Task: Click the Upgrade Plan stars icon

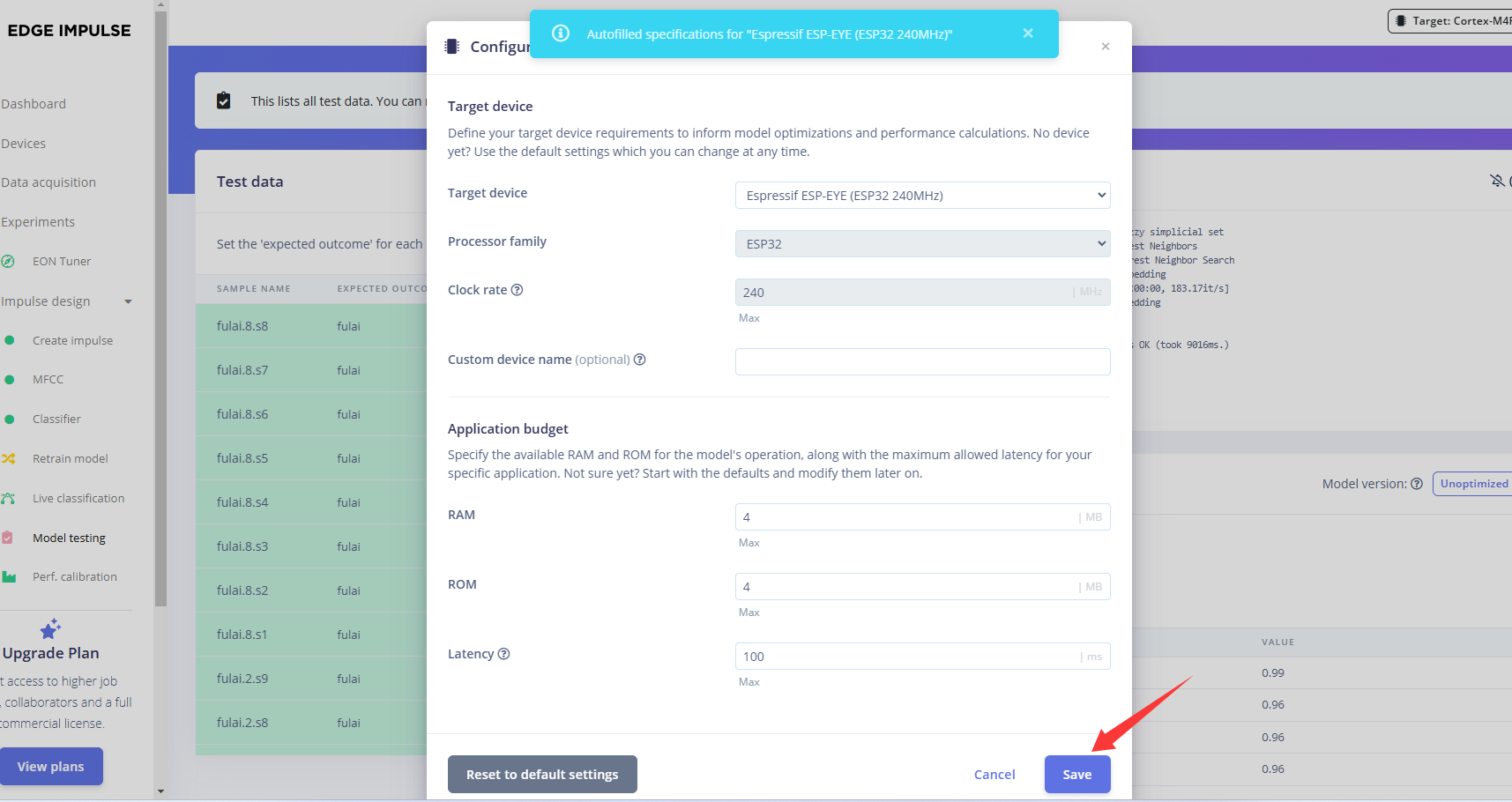Action: click(50, 628)
